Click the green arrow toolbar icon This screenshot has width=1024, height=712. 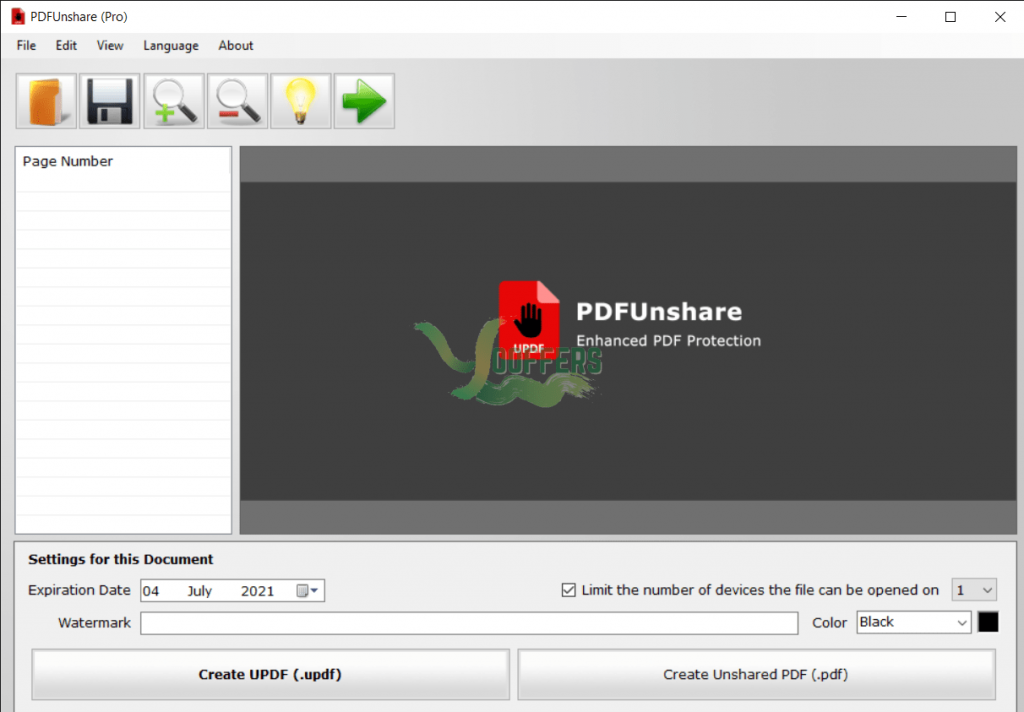(x=364, y=101)
